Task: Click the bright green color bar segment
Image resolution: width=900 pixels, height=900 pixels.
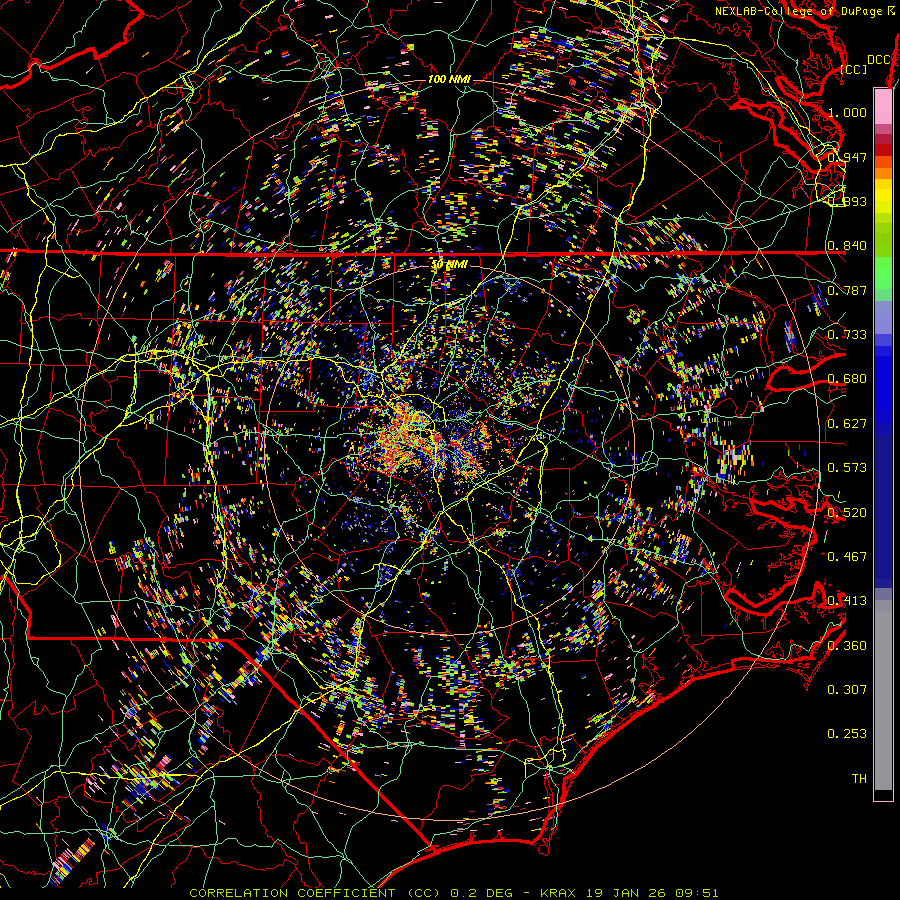Action: point(883,274)
